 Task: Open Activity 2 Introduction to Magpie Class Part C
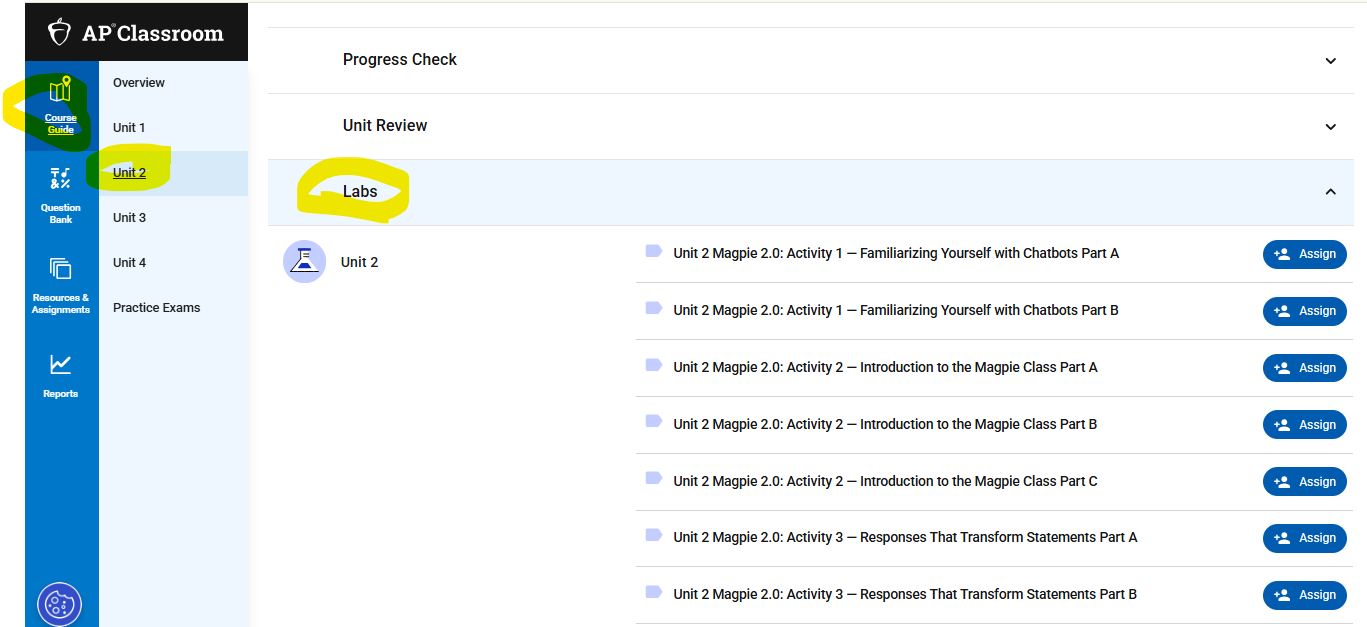pyautogui.click(x=885, y=482)
